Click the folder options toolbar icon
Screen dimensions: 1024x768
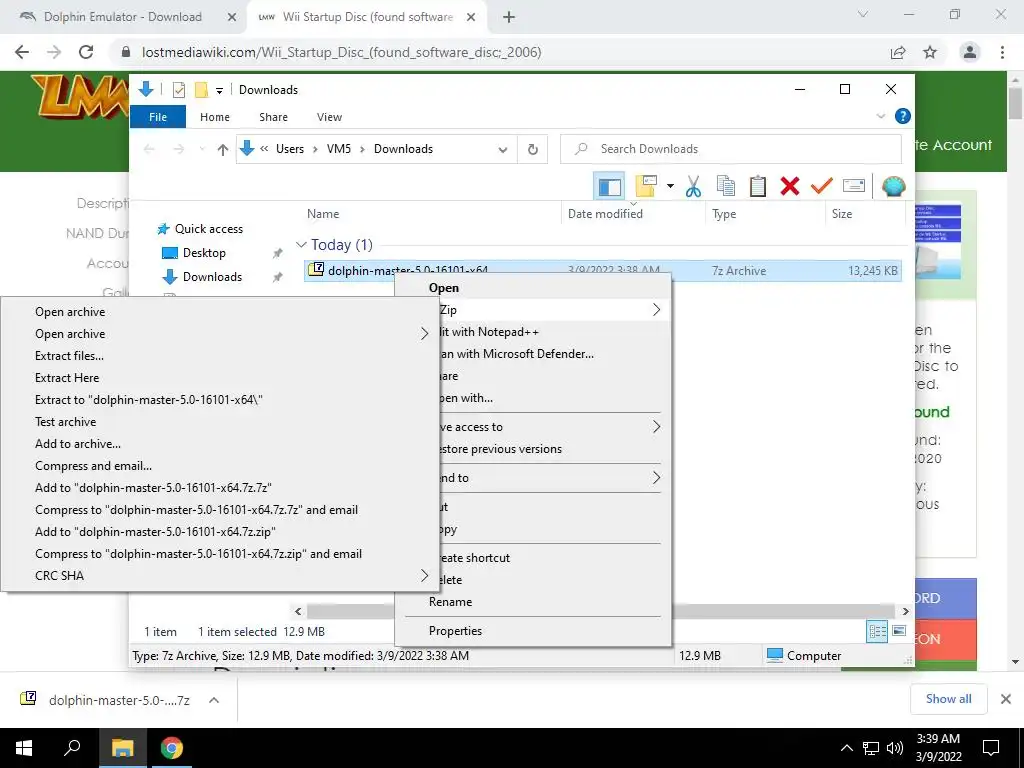tap(646, 187)
